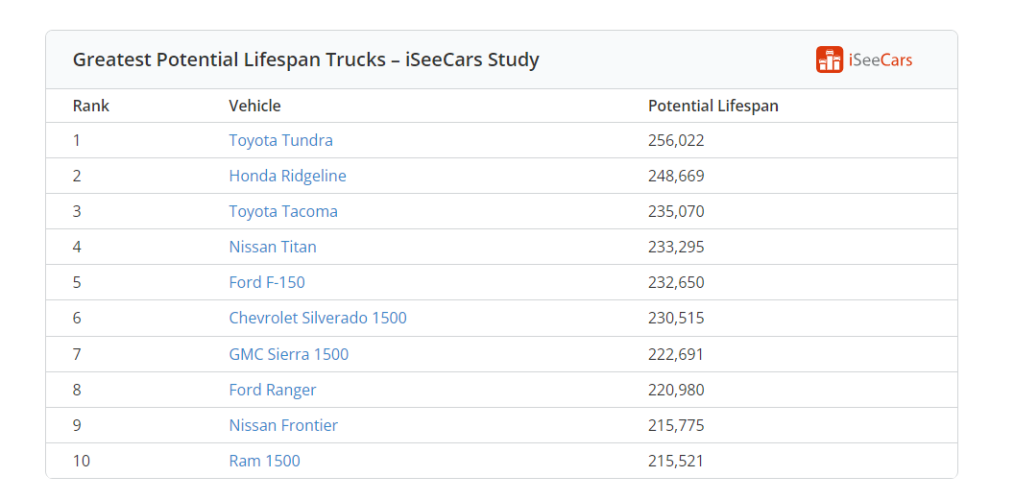The width and height of the screenshot is (1014, 500).
Task: Click the iSeeCars brand name text
Action: pyautogui.click(x=880, y=60)
